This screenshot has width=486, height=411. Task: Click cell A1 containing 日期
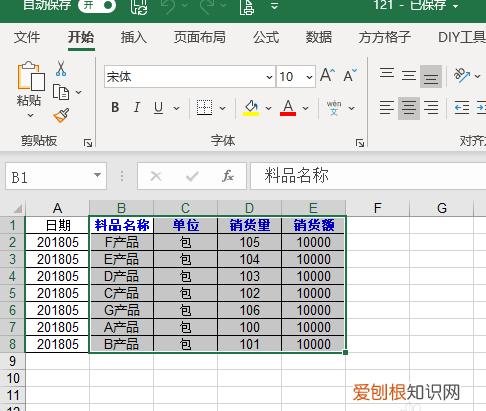[57, 225]
